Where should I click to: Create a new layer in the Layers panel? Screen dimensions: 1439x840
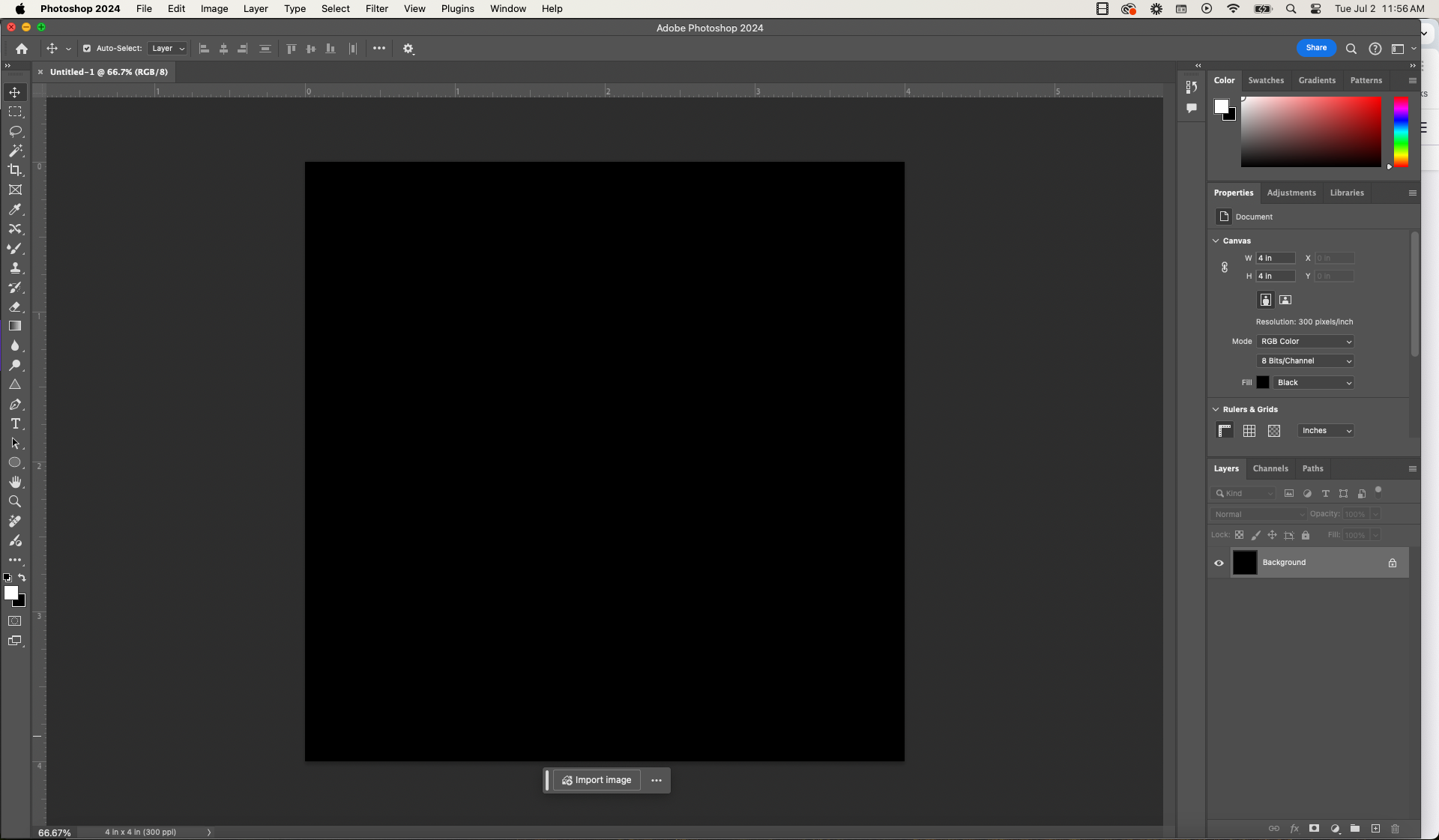[1375, 829]
